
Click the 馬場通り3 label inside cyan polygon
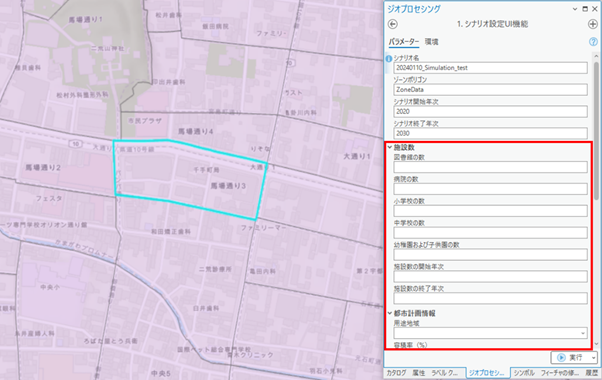[228, 186]
